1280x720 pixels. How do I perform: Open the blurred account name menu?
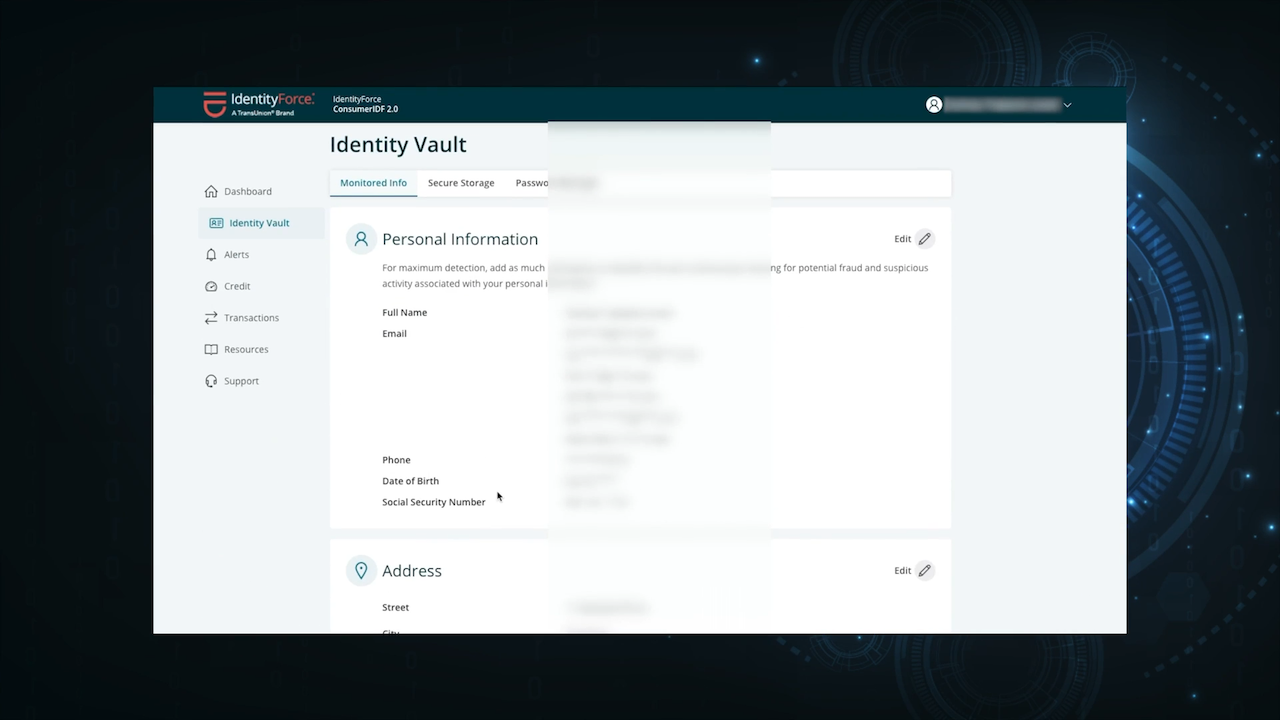pyautogui.click(x=1001, y=105)
